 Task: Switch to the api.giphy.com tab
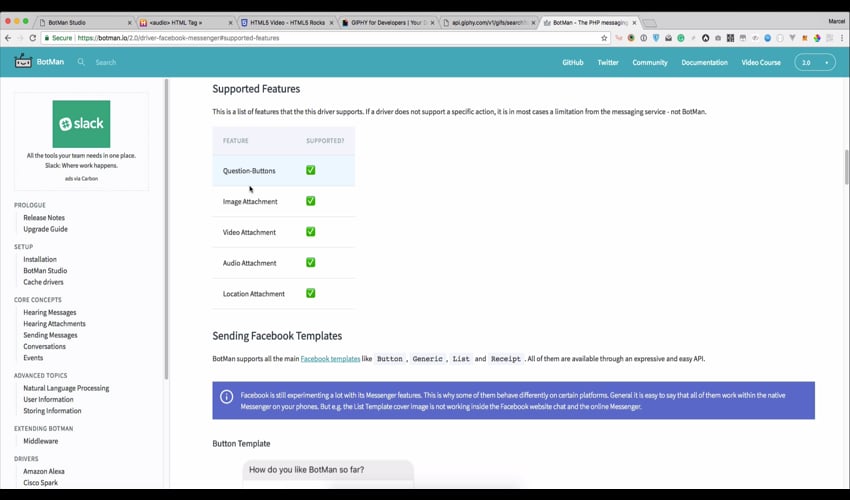pyautogui.click(x=488, y=23)
